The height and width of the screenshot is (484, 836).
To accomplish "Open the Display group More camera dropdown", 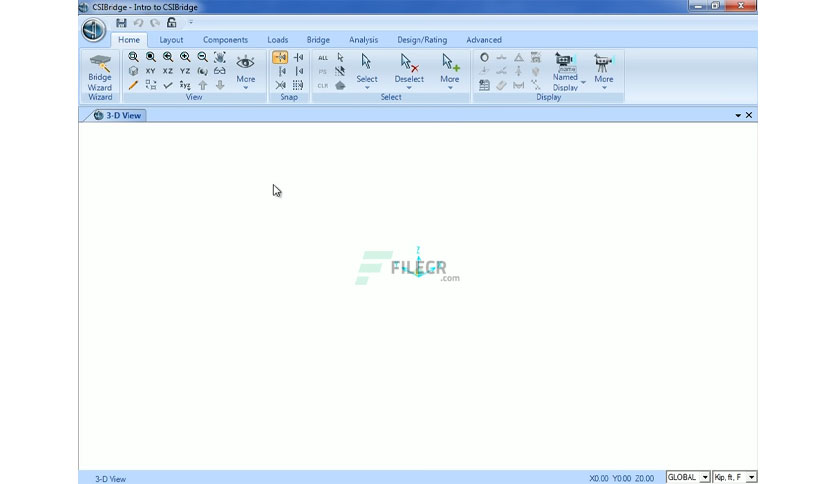I will tap(604, 71).
